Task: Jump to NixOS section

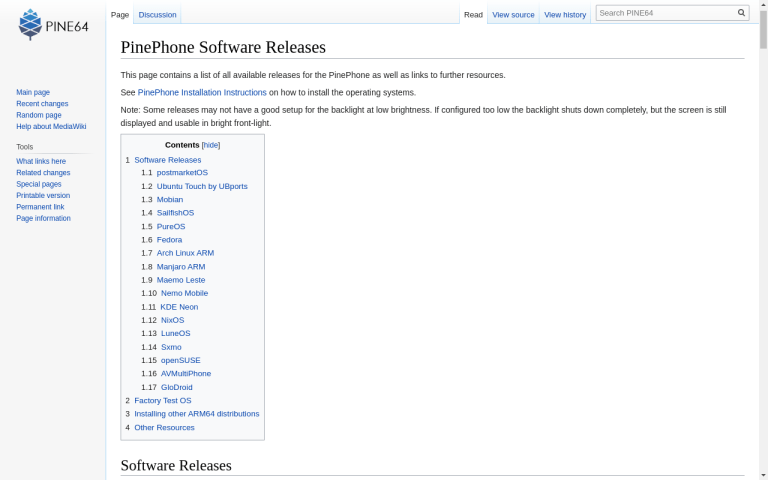Action: click(x=172, y=320)
